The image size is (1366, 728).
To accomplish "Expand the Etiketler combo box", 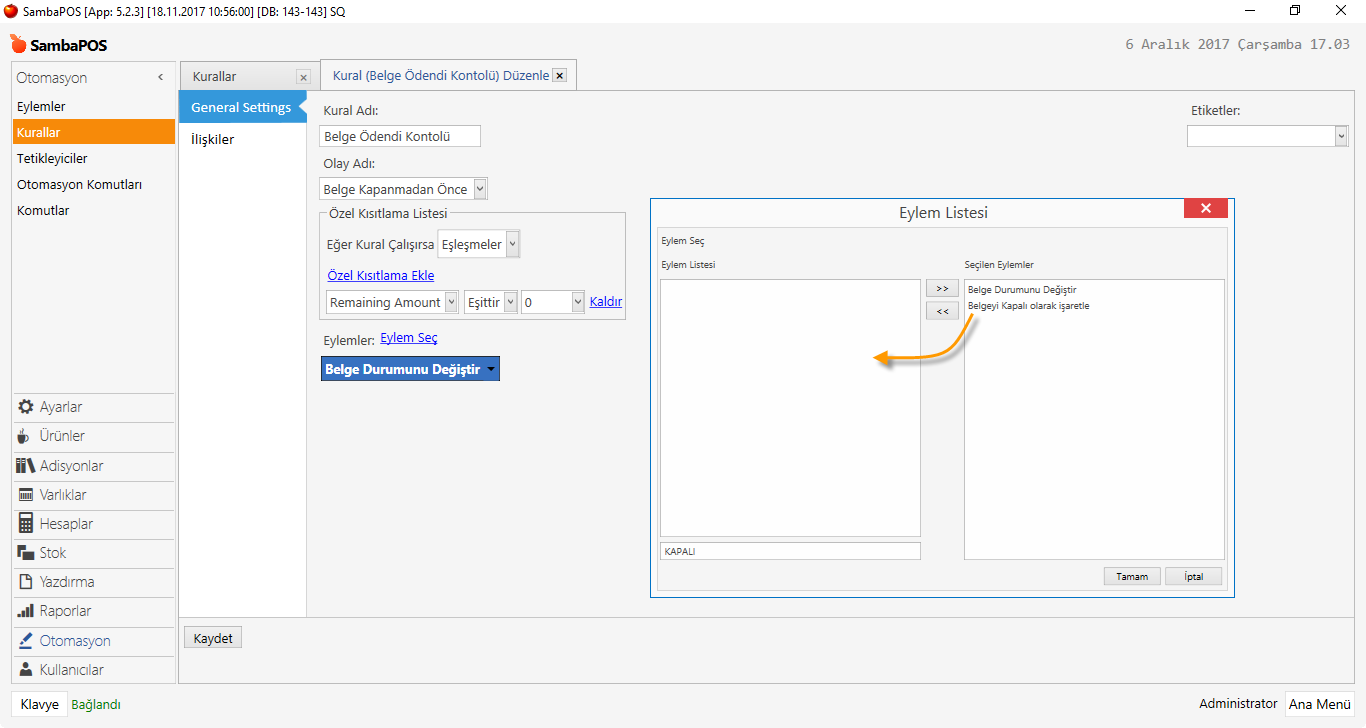I will pyautogui.click(x=1341, y=136).
